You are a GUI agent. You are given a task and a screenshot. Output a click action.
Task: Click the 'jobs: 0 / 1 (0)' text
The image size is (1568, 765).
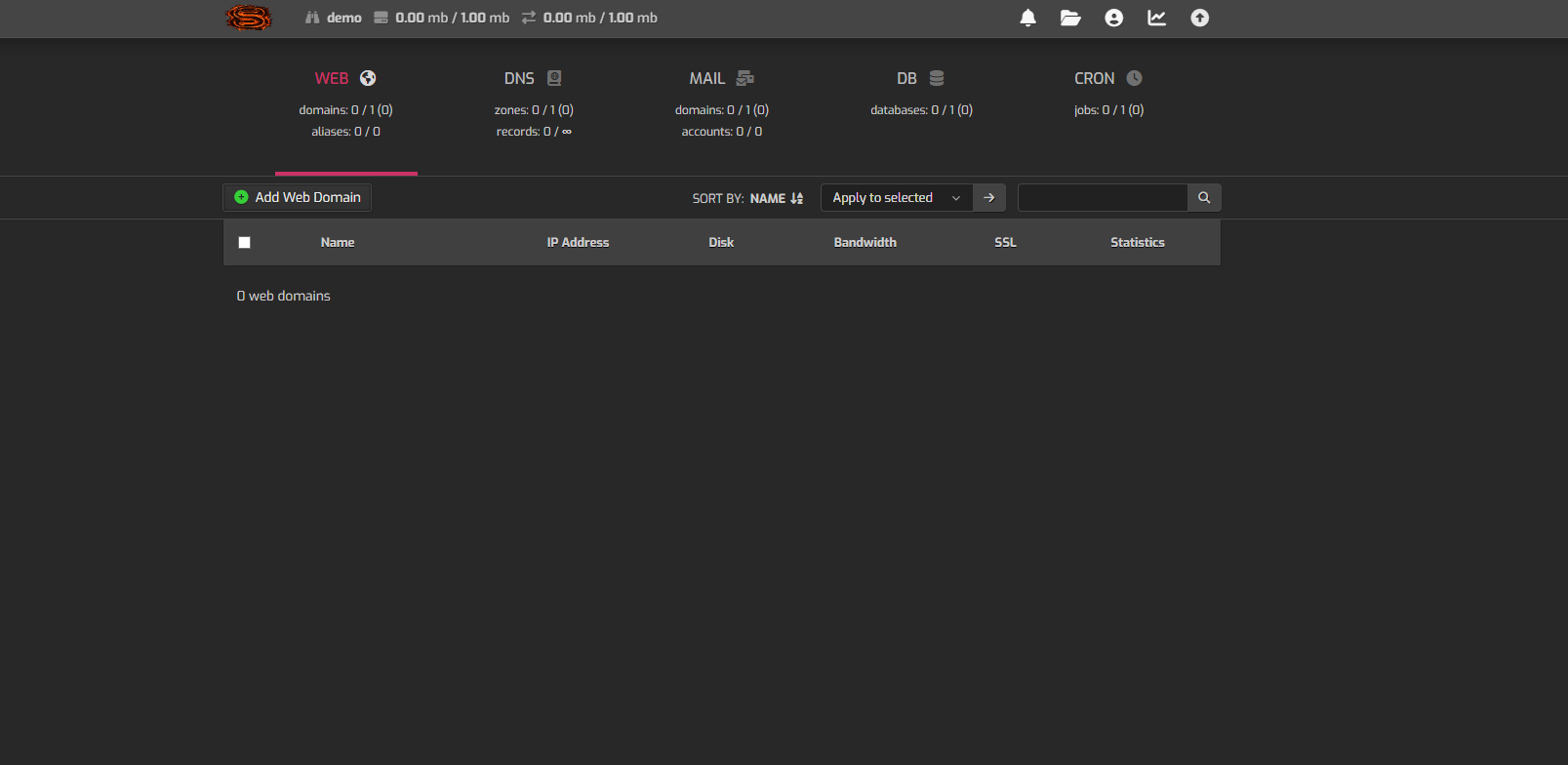1108,110
